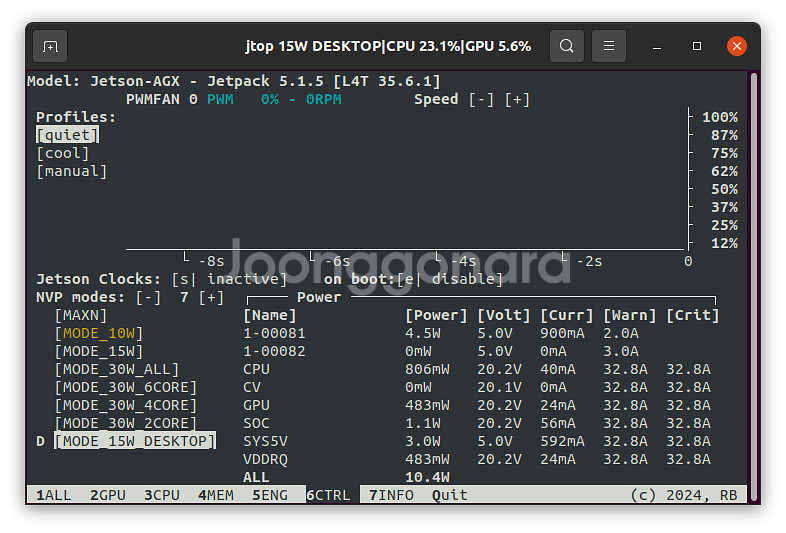This screenshot has width=786, height=533.
Task: Open a new terminal tab icon
Action: click(50, 47)
